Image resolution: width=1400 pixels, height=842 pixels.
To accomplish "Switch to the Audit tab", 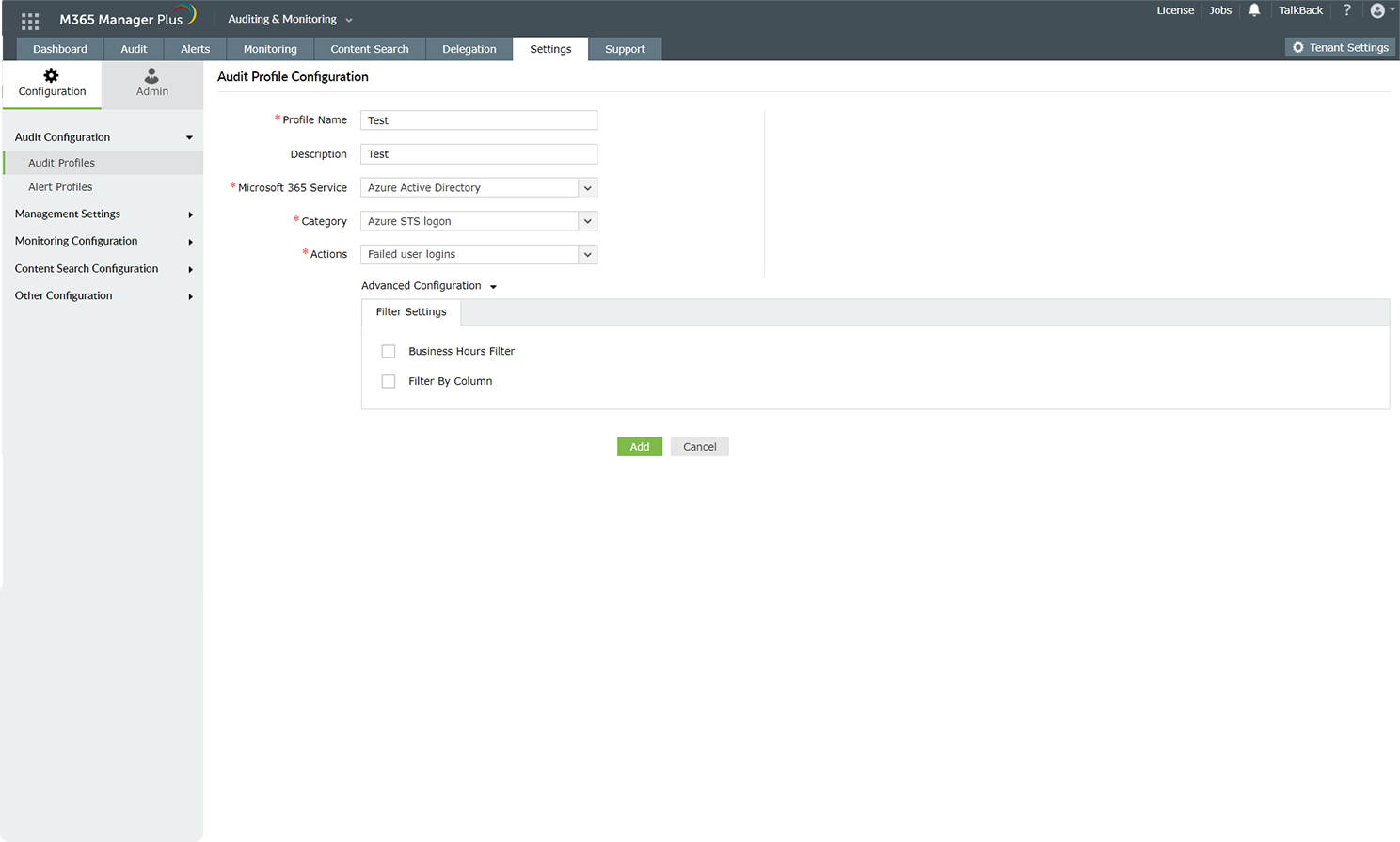I will (134, 49).
